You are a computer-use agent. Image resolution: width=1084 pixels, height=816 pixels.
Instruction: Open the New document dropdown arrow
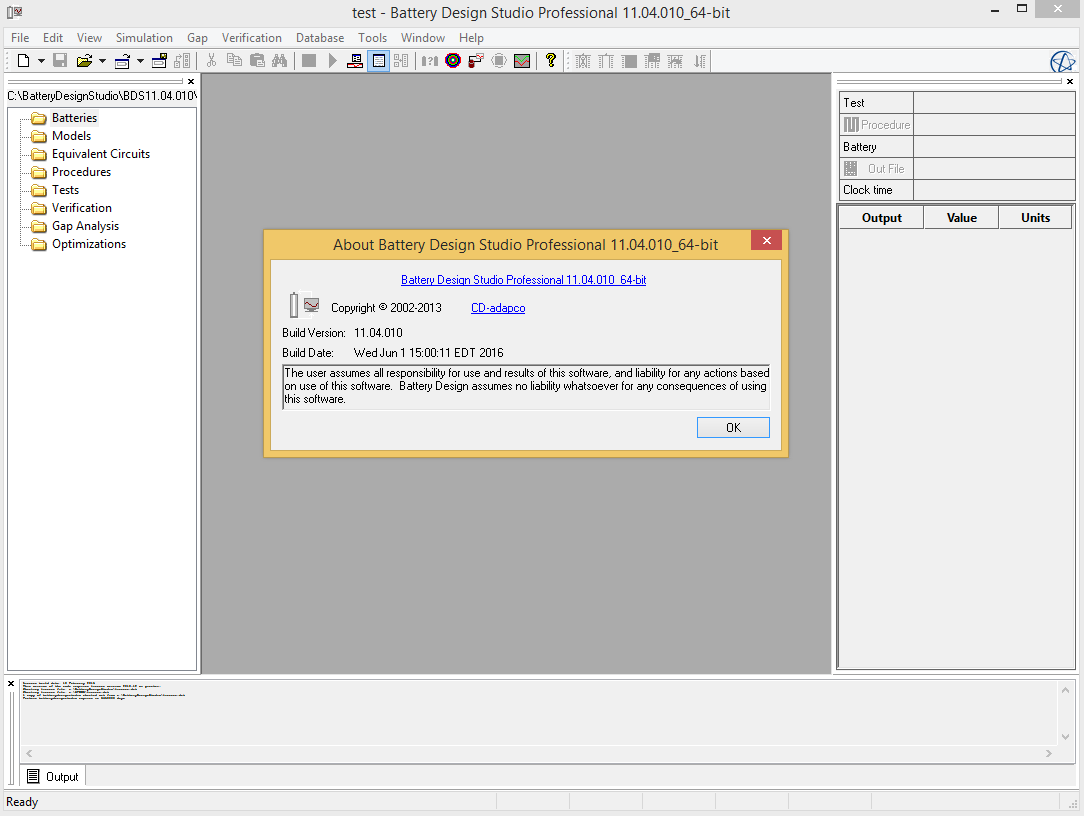(x=41, y=61)
